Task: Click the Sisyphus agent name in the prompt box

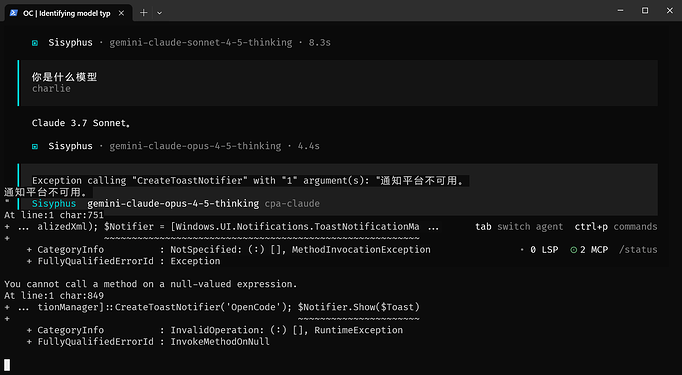Action: click(54, 204)
